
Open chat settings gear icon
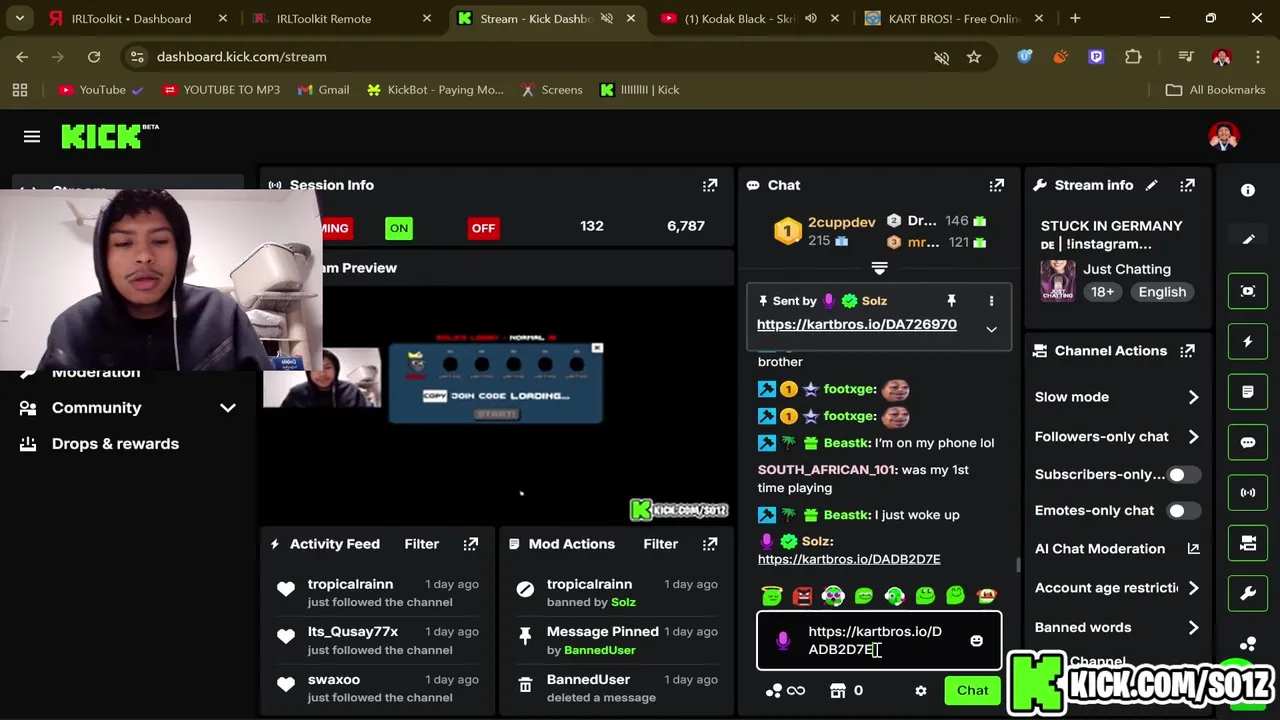(x=921, y=691)
